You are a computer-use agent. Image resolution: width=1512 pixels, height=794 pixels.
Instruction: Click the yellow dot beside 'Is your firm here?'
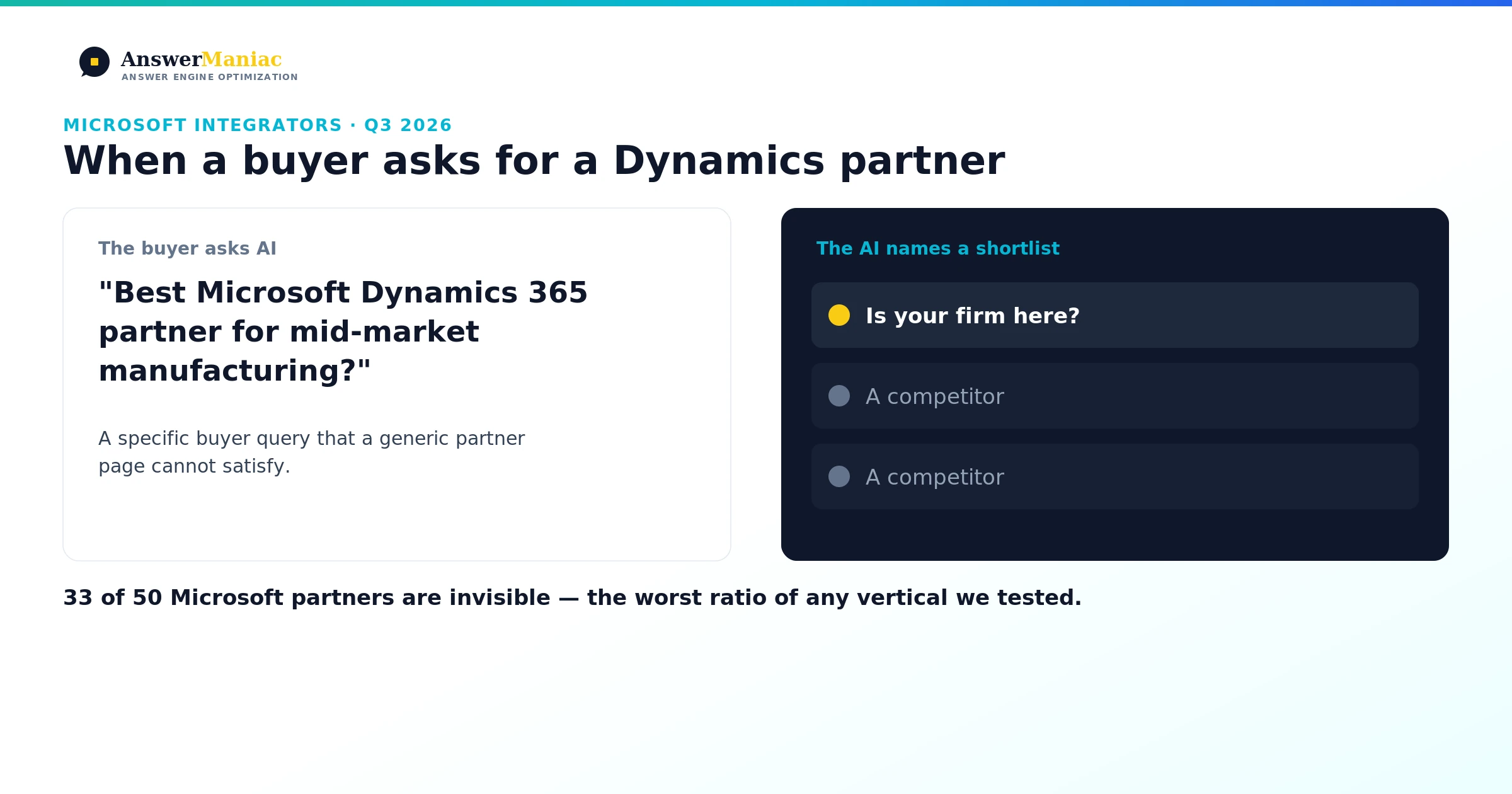tap(839, 315)
